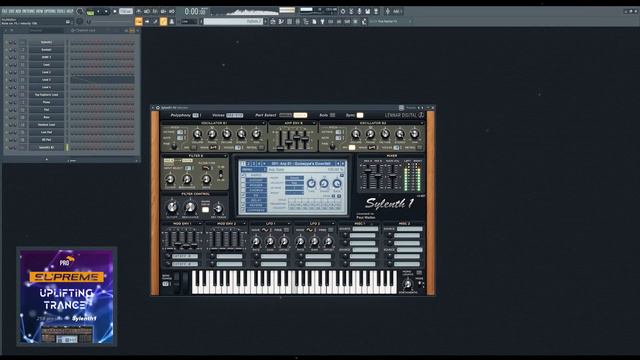This screenshot has width=640, height=360.
Task: Click the Filter B filter type selector
Action: click(206, 168)
